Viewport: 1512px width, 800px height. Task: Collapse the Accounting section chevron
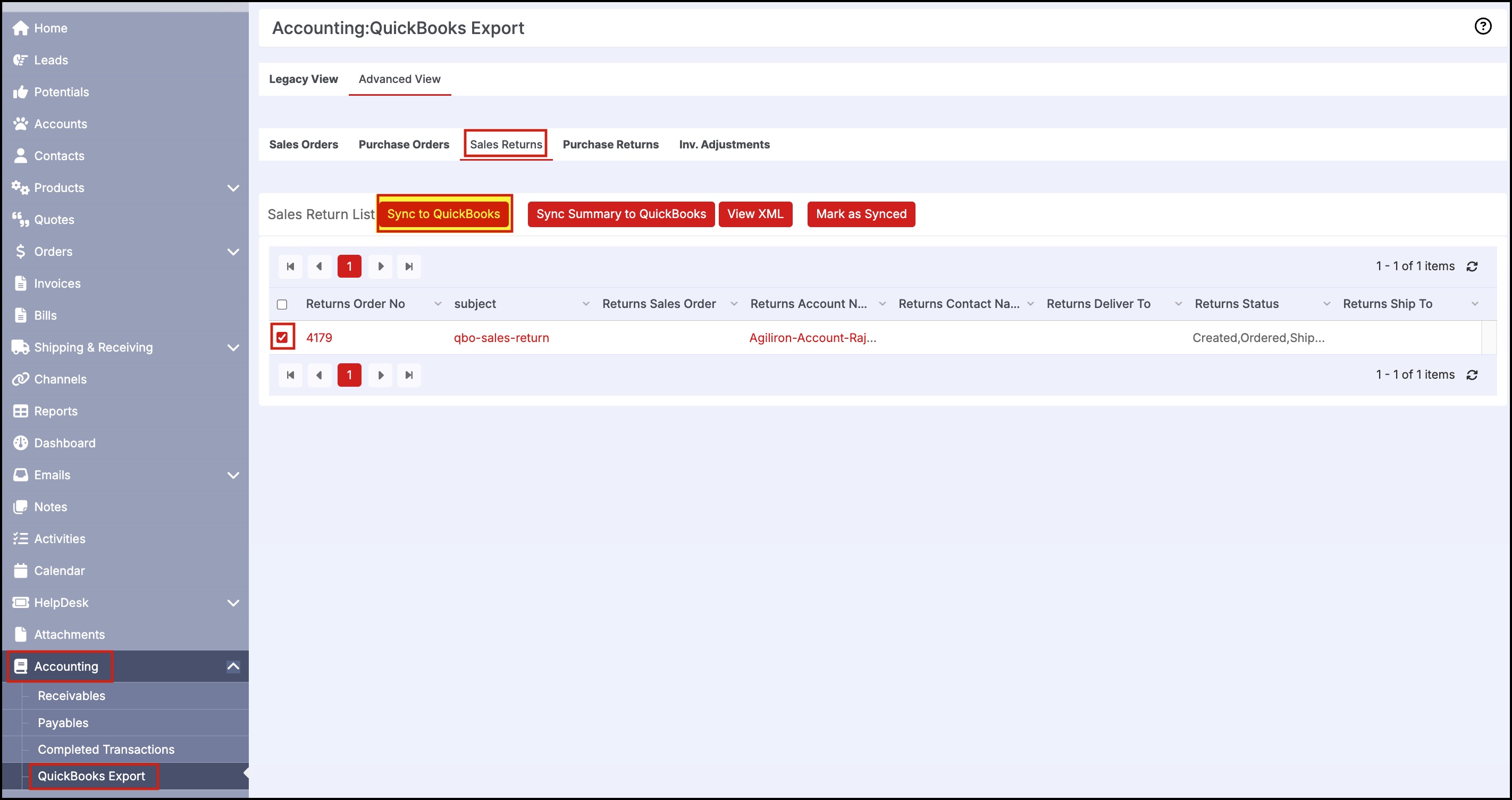click(x=233, y=666)
